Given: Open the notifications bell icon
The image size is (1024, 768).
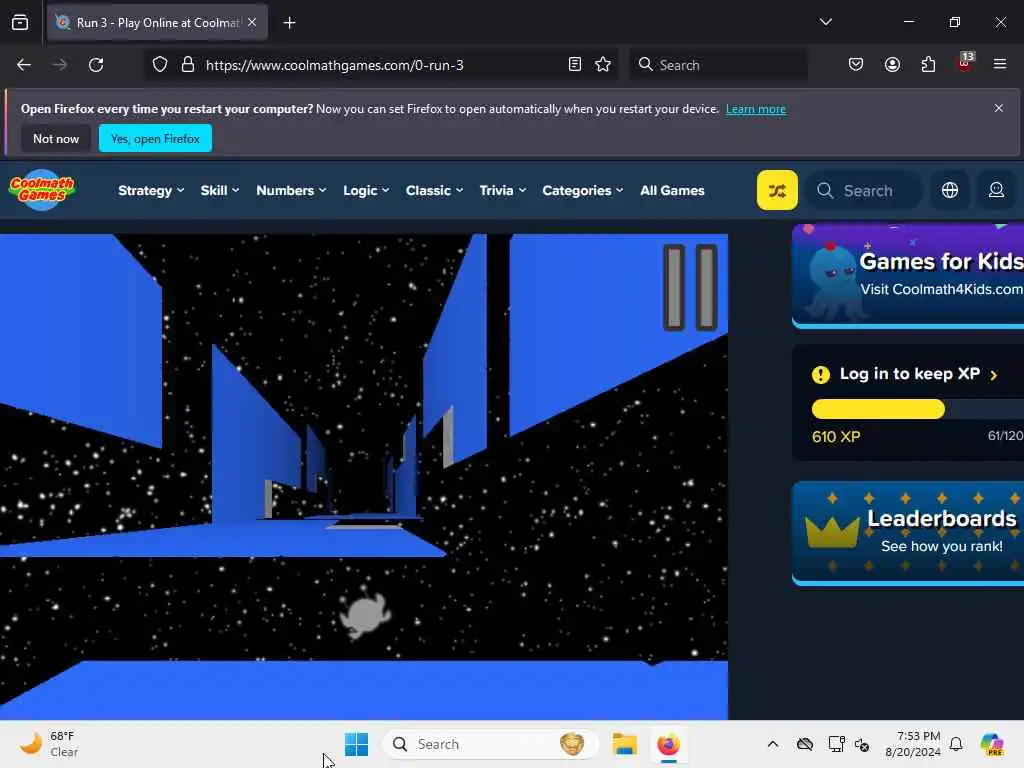Looking at the screenshot, I should pos(956,744).
